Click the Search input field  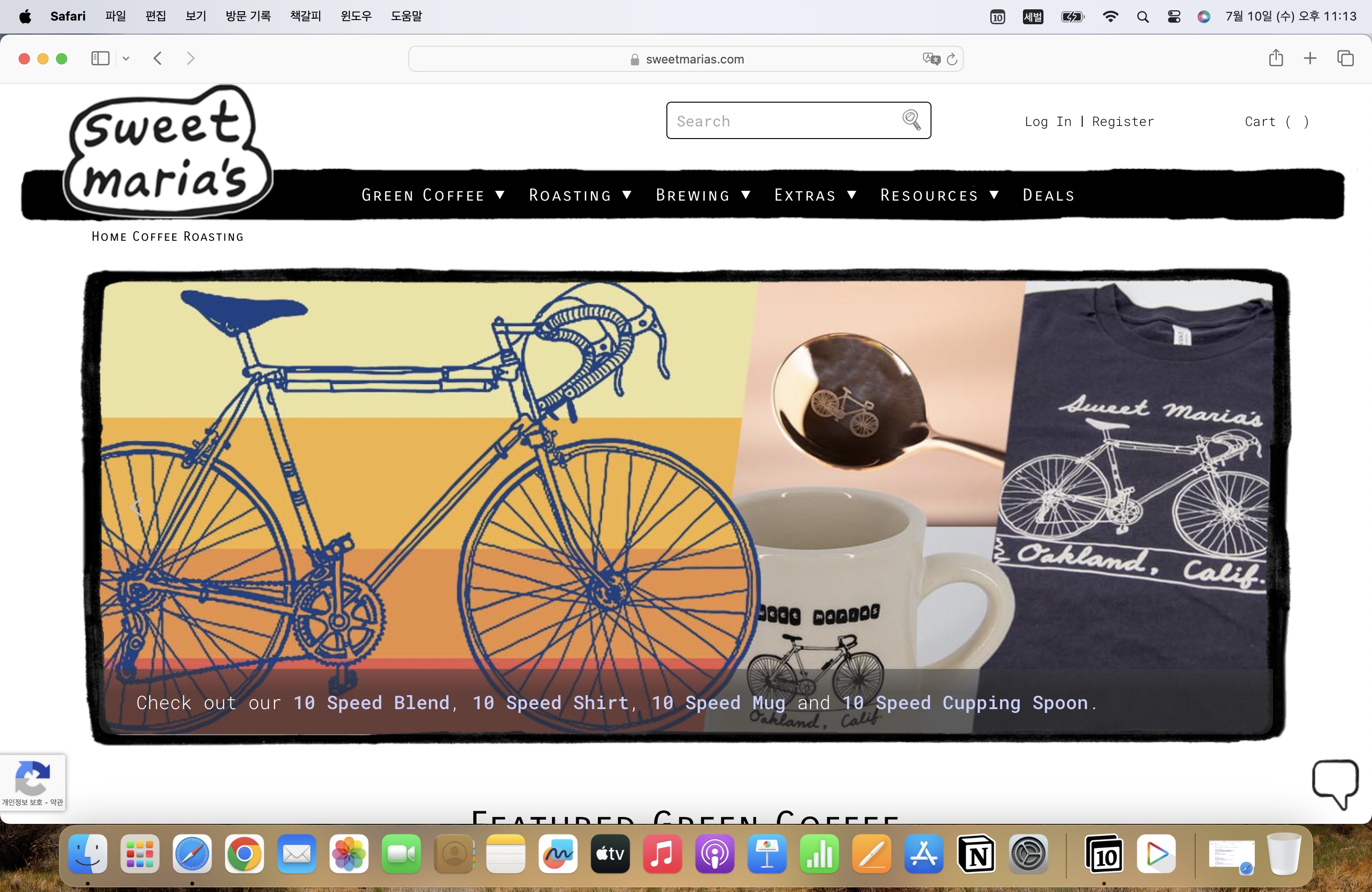(x=798, y=120)
